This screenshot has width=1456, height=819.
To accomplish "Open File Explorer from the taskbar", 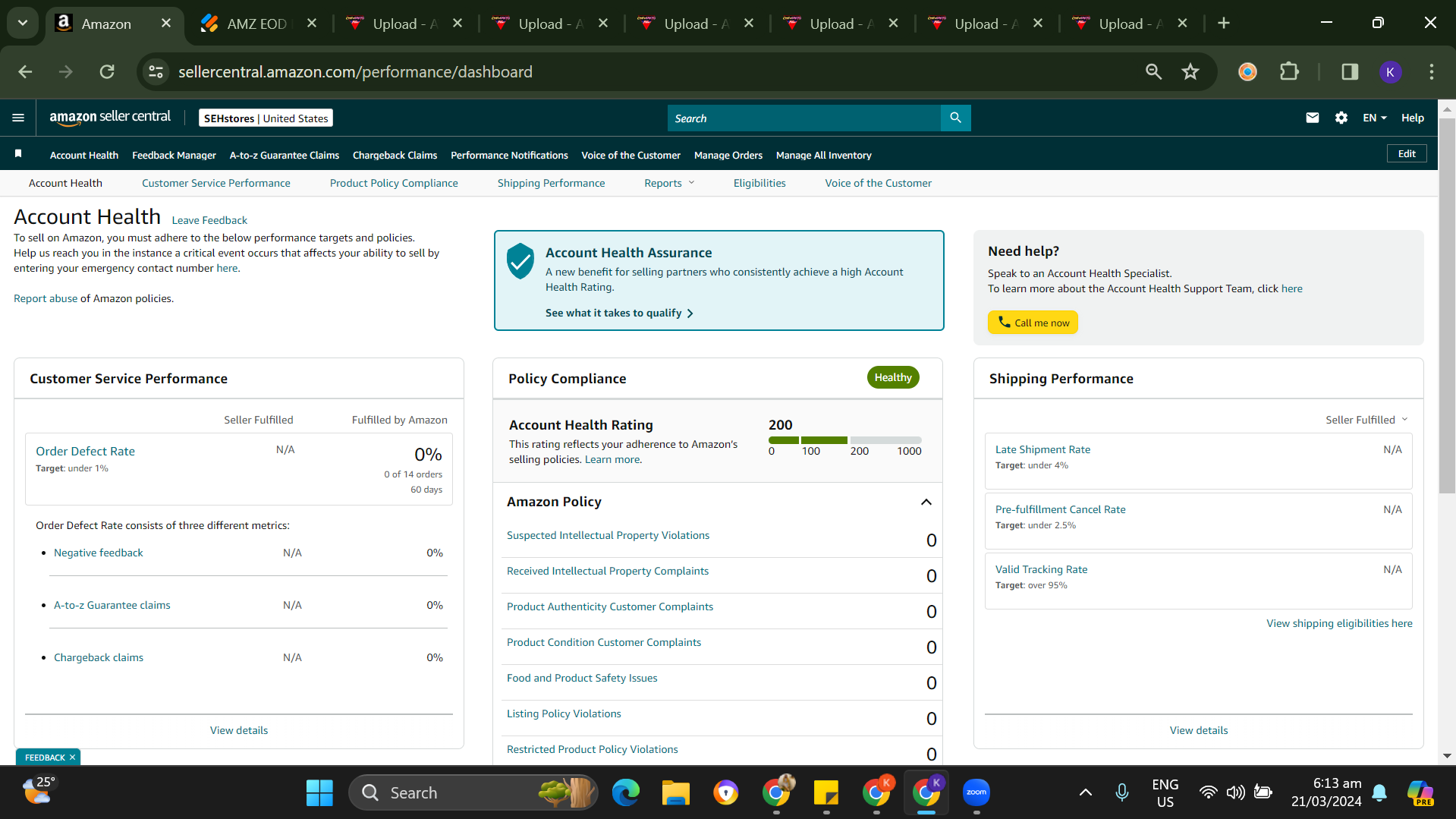I will (x=675, y=792).
